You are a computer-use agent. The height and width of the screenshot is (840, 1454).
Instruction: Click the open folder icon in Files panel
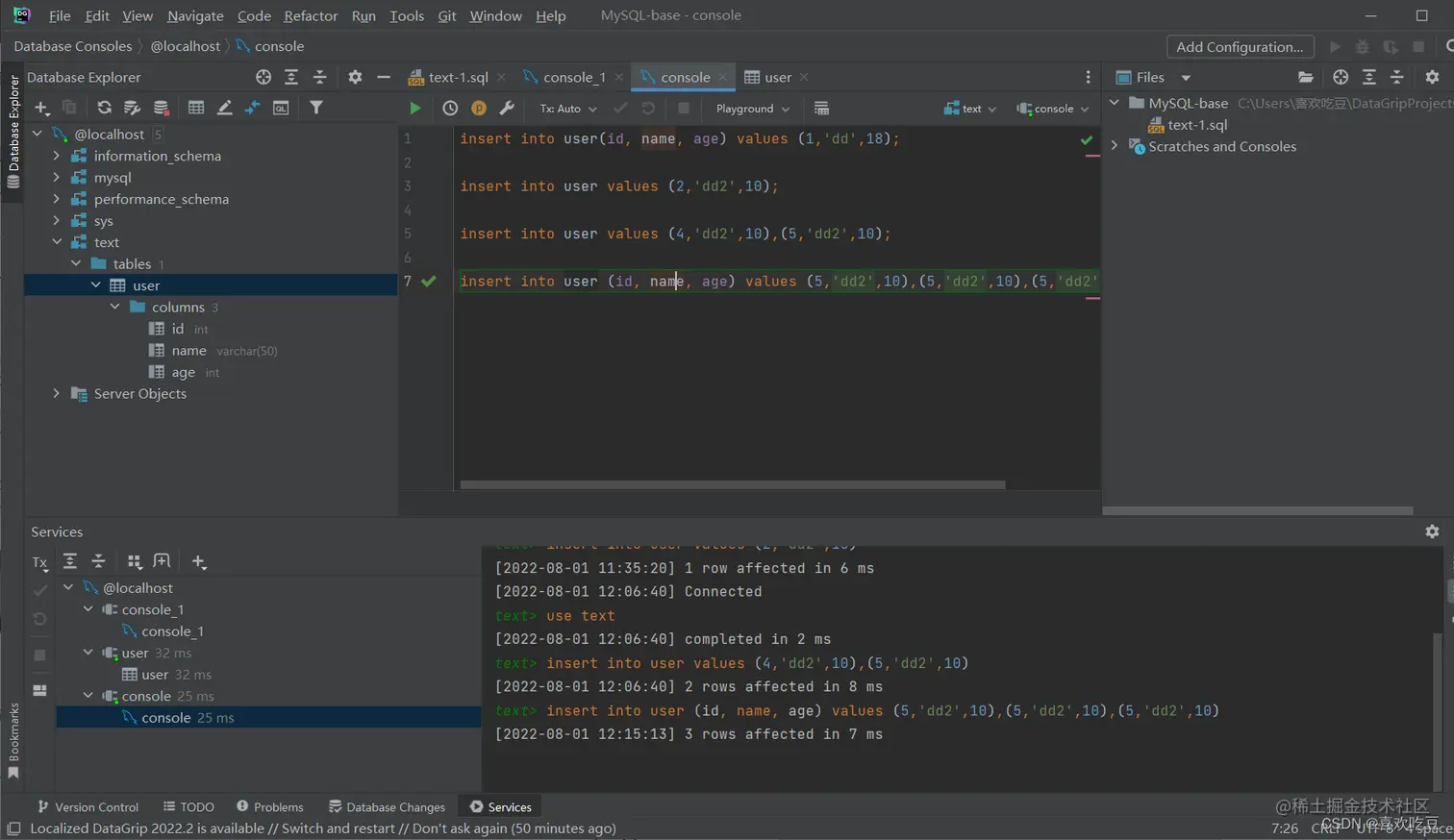pyautogui.click(x=1305, y=77)
